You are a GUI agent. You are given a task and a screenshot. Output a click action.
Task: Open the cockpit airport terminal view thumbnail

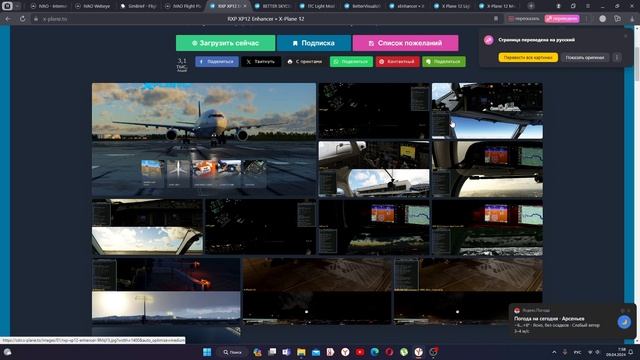374,169
